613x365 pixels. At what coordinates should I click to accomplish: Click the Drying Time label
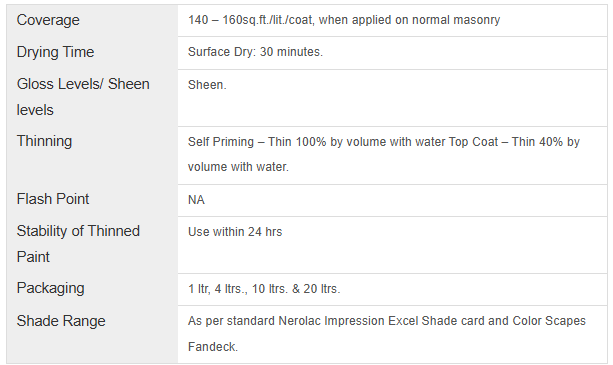pos(55,52)
